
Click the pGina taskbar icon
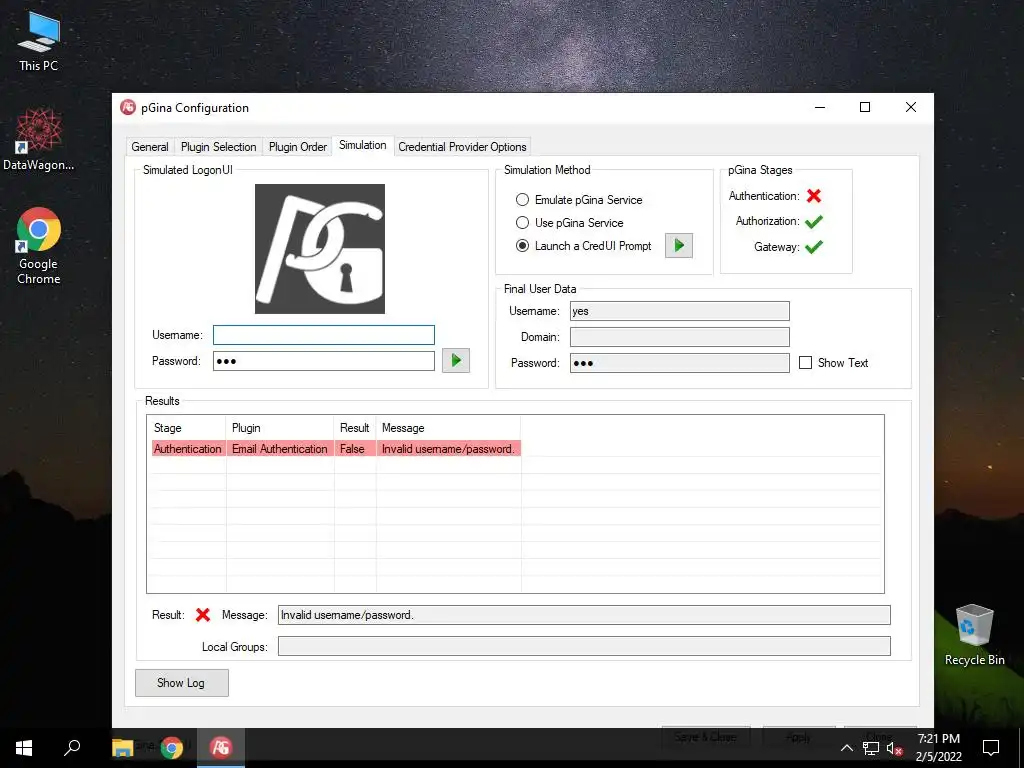point(221,748)
